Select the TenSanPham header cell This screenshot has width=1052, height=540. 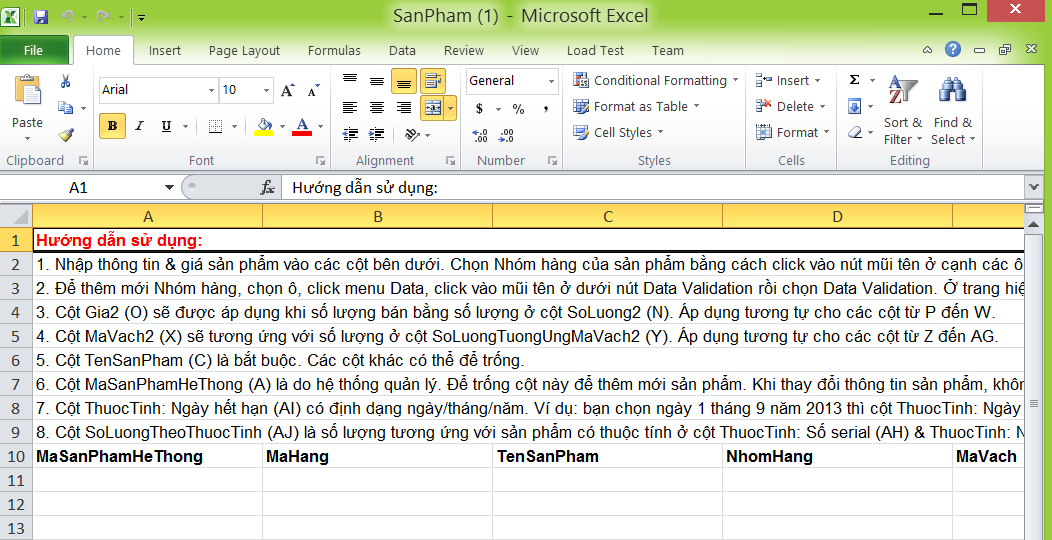607,457
